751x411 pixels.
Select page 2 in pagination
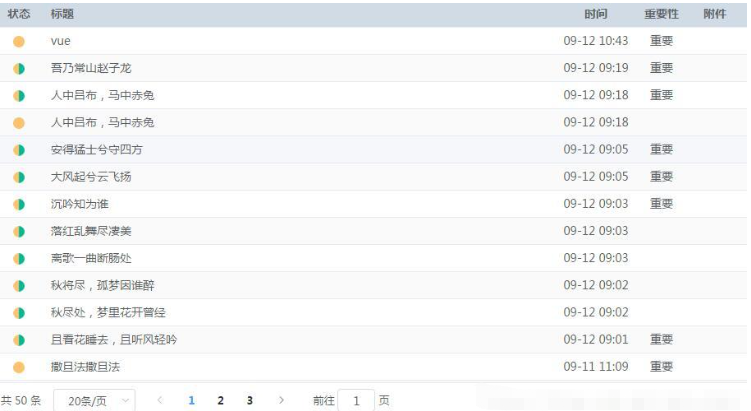pos(220,400)
